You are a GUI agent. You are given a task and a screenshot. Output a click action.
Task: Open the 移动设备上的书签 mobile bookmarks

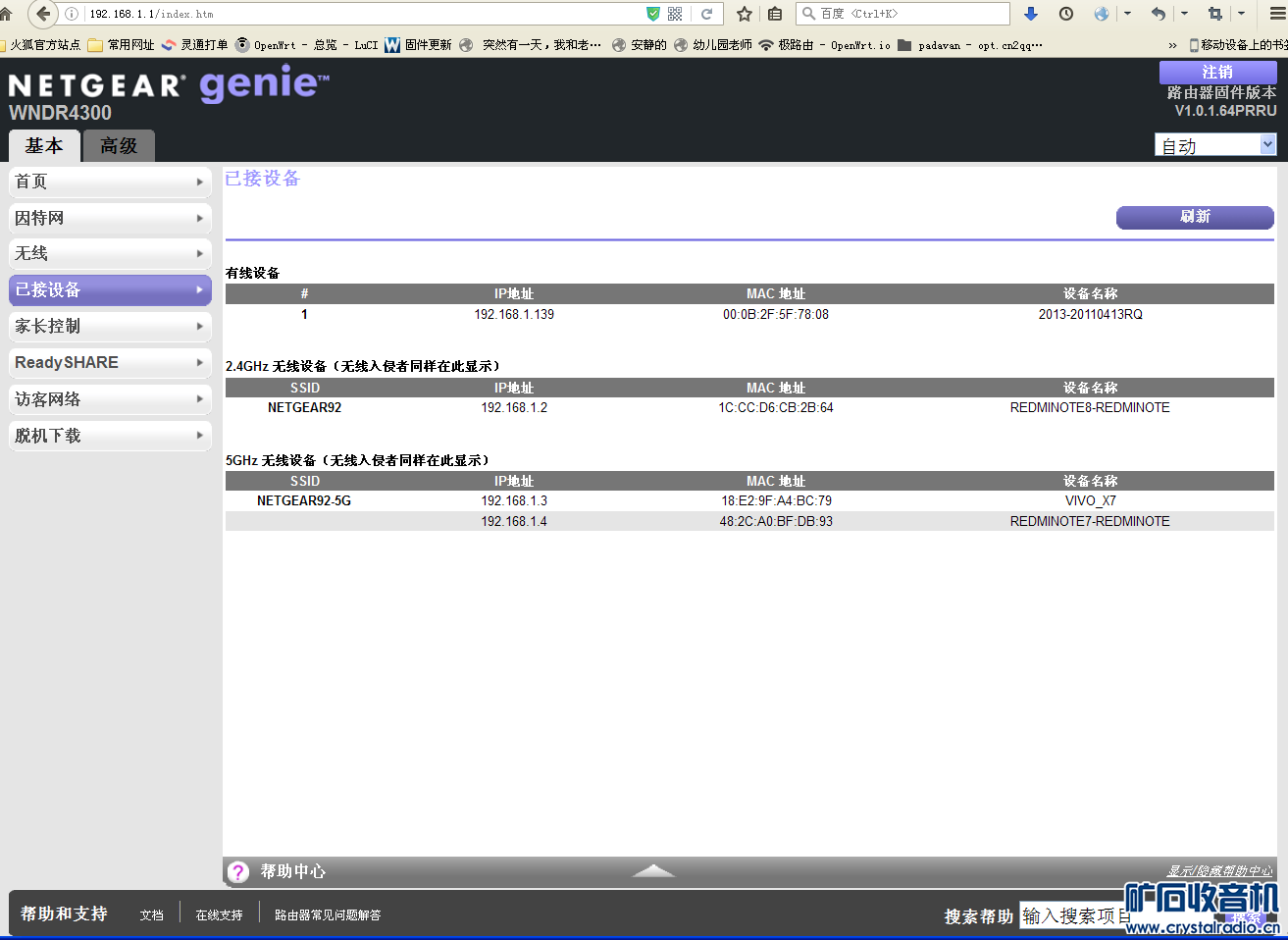[1238, 45]
